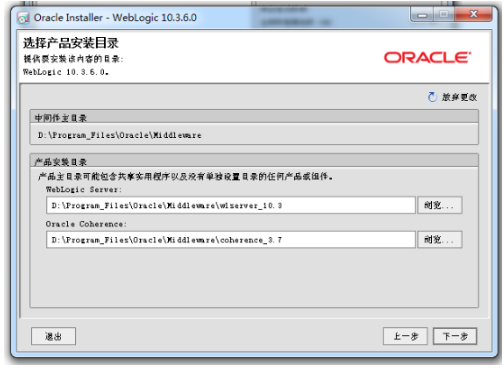Screen dimensions: 504x368
Task: Close the Oracle Installer window
Action: click(473, 14)
